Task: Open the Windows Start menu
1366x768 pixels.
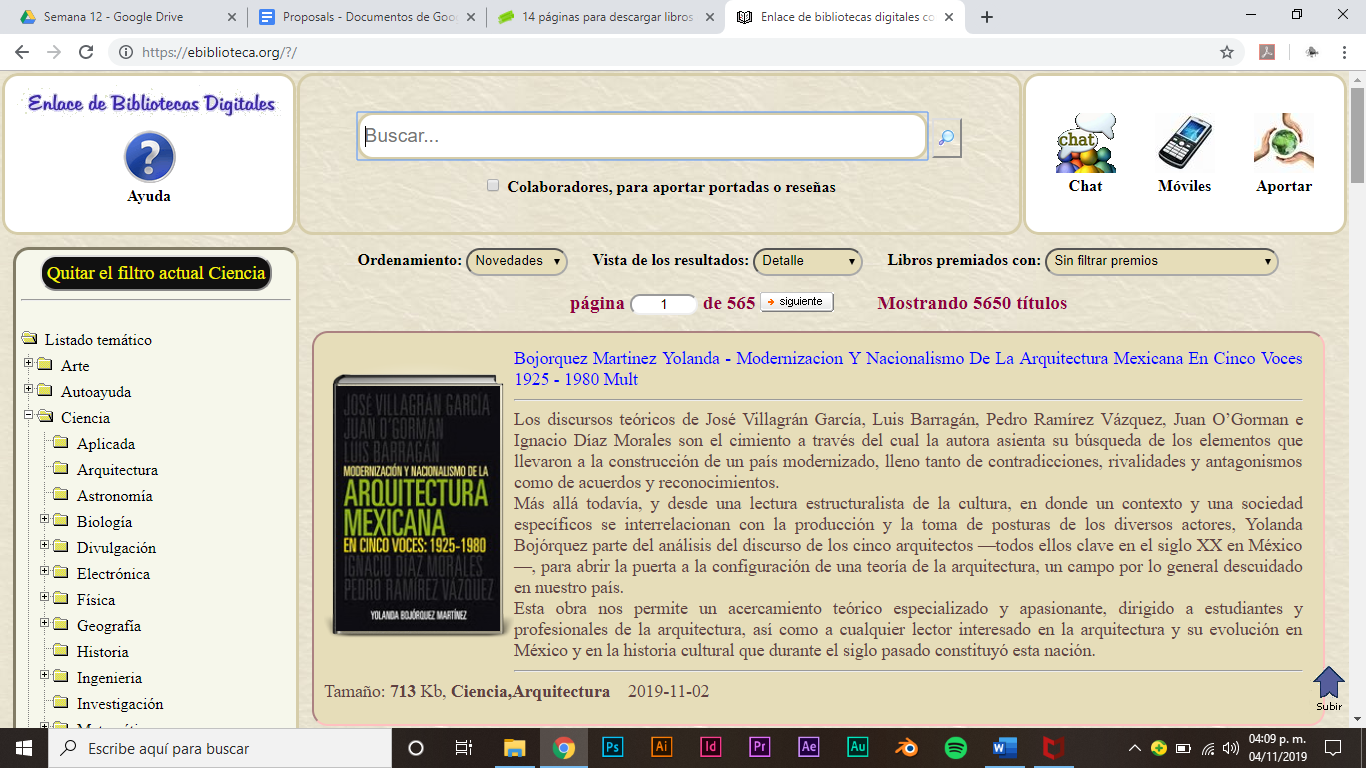Action: point(23,748)
